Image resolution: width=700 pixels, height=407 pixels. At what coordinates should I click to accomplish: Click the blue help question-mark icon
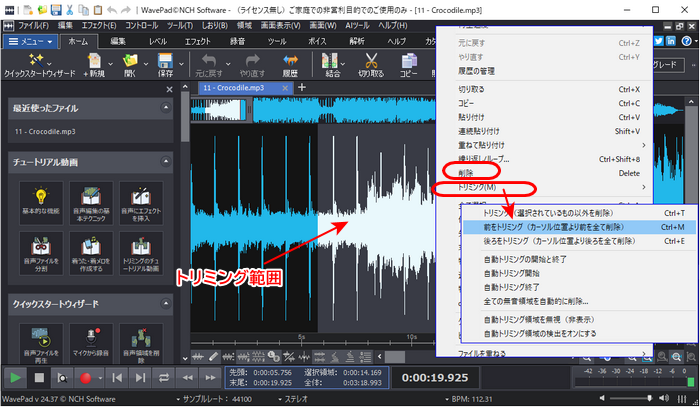click(x=686, y=41)
